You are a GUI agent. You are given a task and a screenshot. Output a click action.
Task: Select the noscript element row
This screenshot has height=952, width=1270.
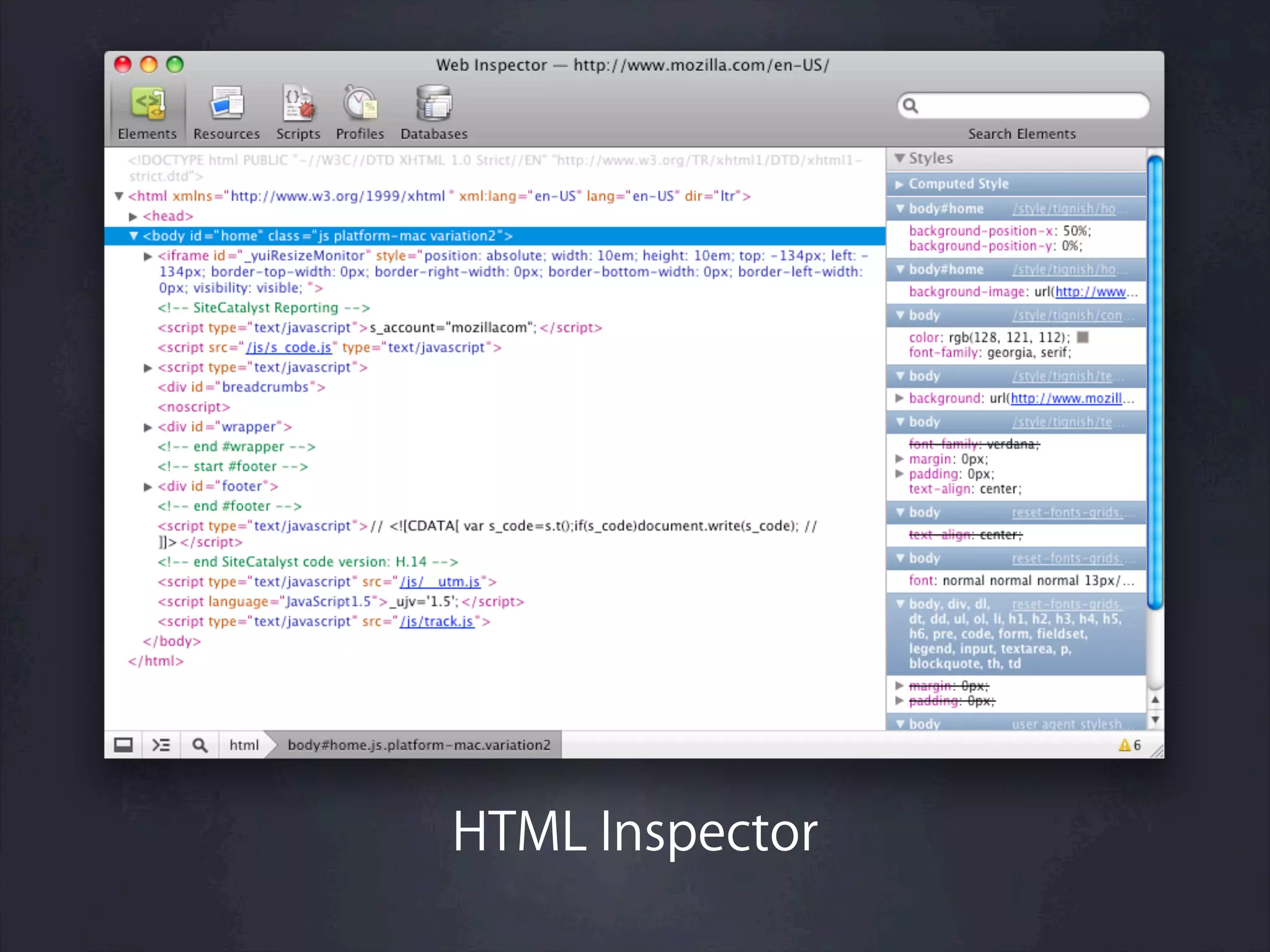coord(193,407)
